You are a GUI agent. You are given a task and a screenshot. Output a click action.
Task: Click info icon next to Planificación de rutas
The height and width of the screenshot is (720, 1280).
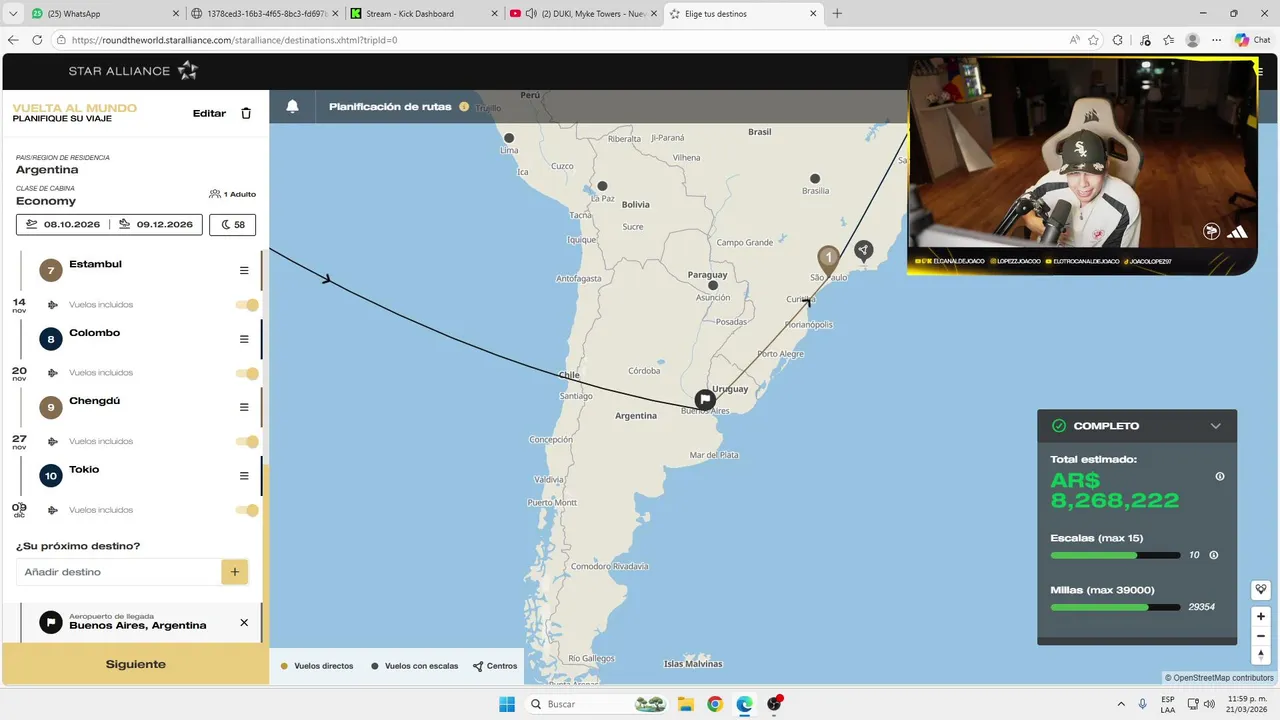click(464, 107)
